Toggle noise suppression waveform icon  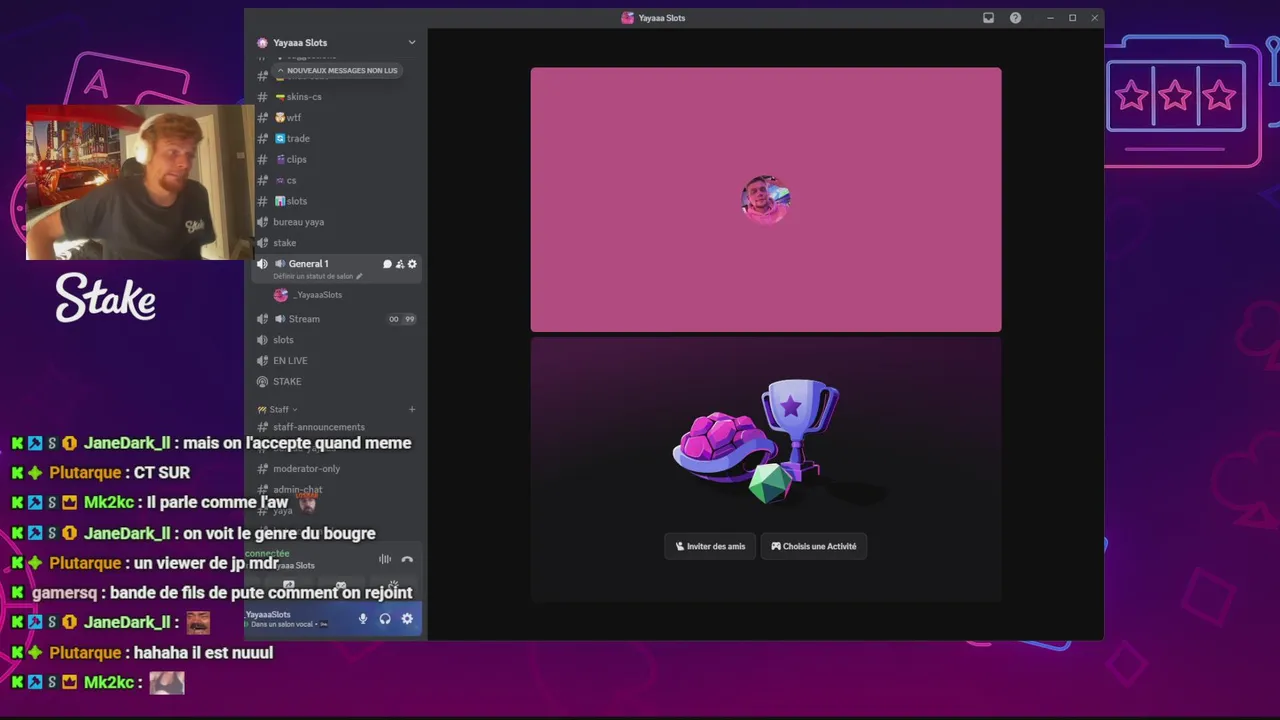tap(385, 559)
